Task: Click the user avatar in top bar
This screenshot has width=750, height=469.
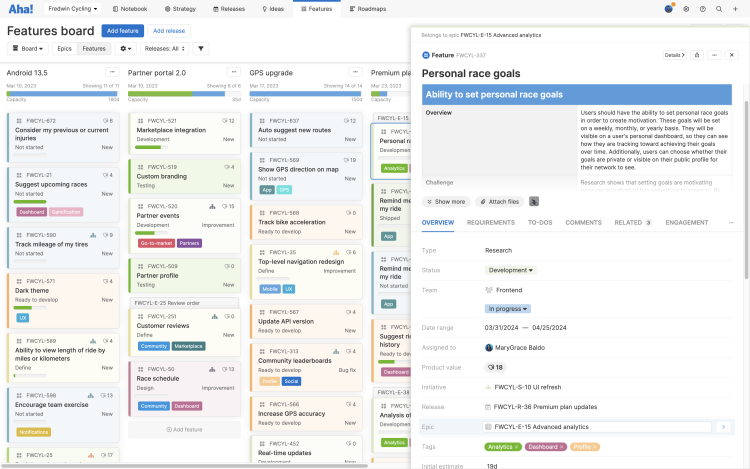Action: click(x=669, y=9)
